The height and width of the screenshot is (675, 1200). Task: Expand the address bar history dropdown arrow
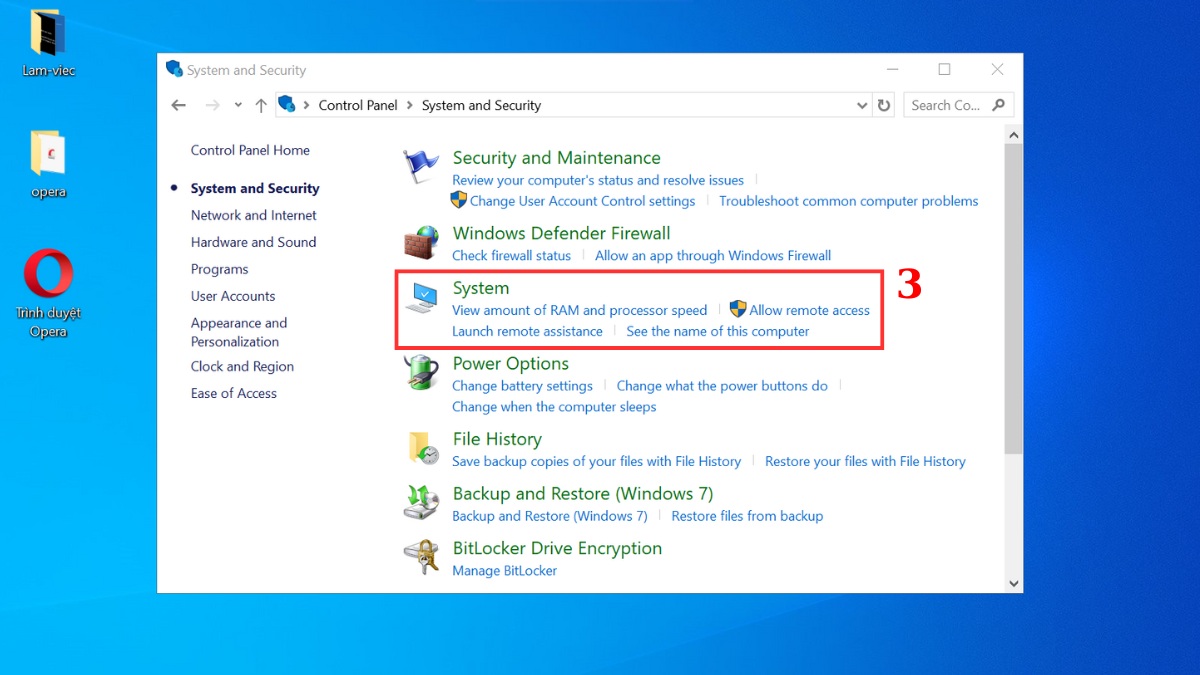coord(862,104)
